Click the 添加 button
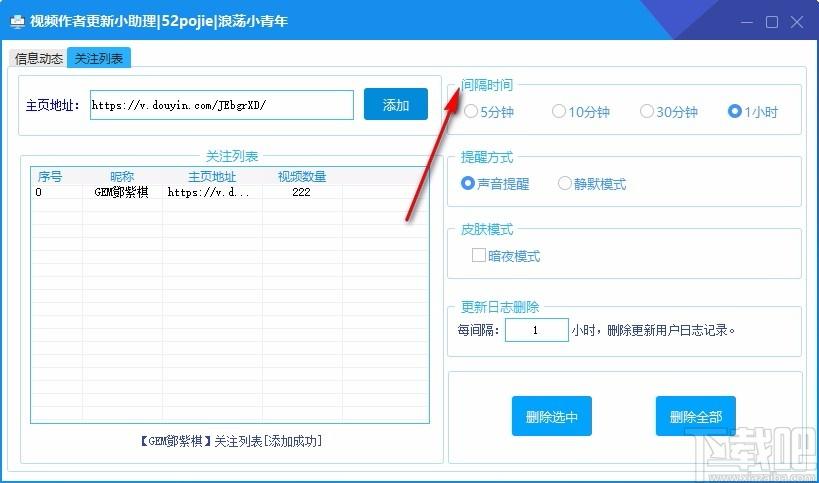 [x=395, y=104]
